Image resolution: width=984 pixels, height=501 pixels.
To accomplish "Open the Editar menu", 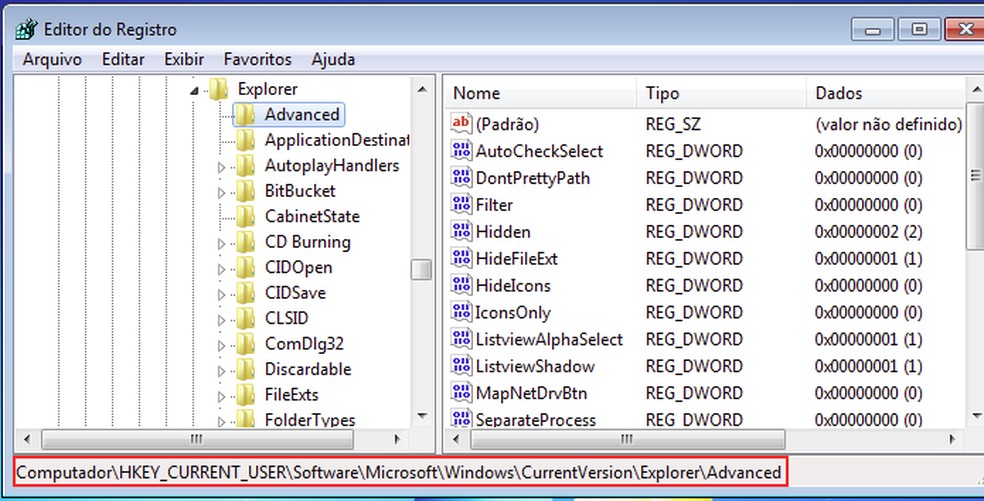I will click(x=123, y=60).
